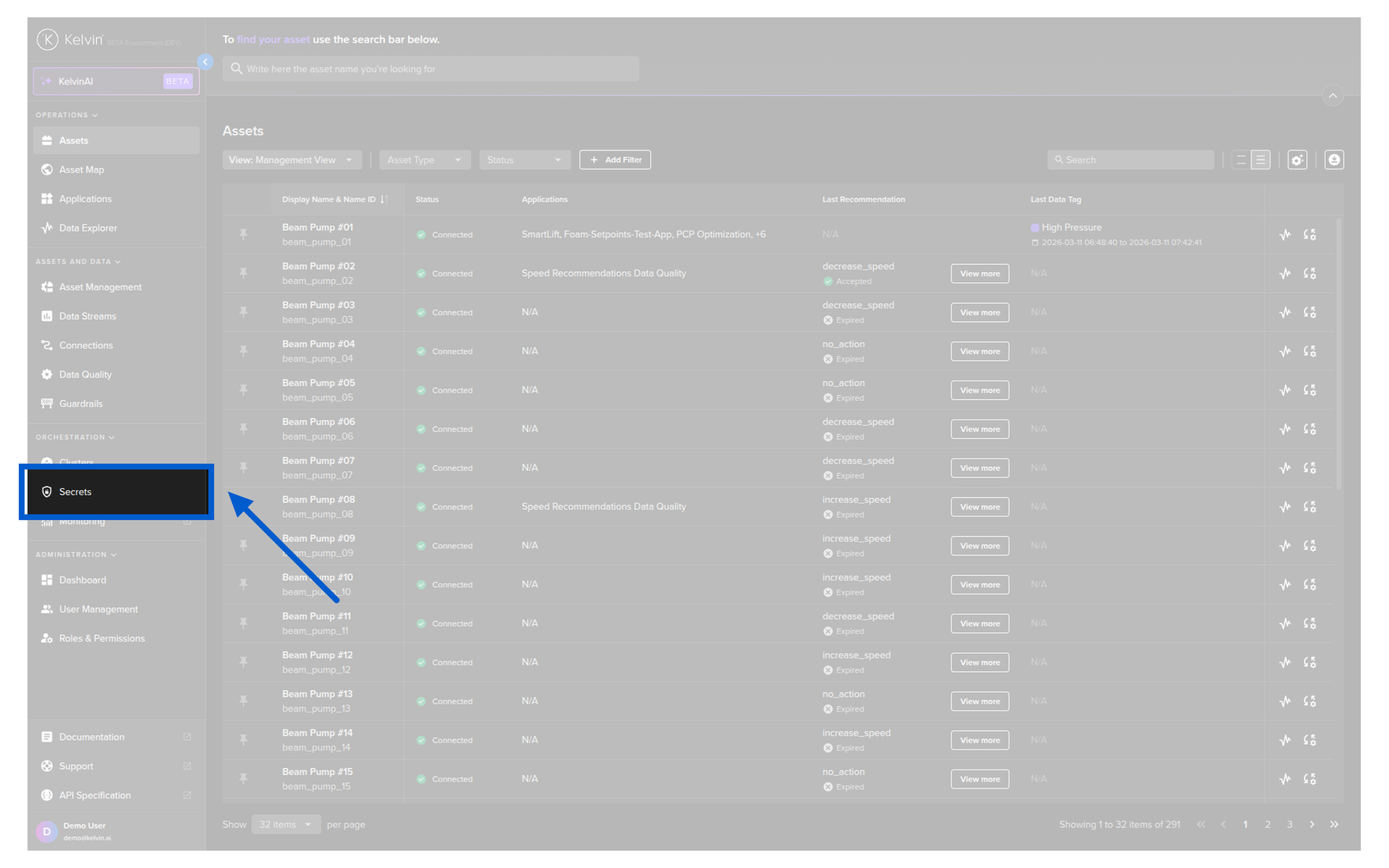
Task: Click View more for Beam Pump #08
Action: (980, 507)
